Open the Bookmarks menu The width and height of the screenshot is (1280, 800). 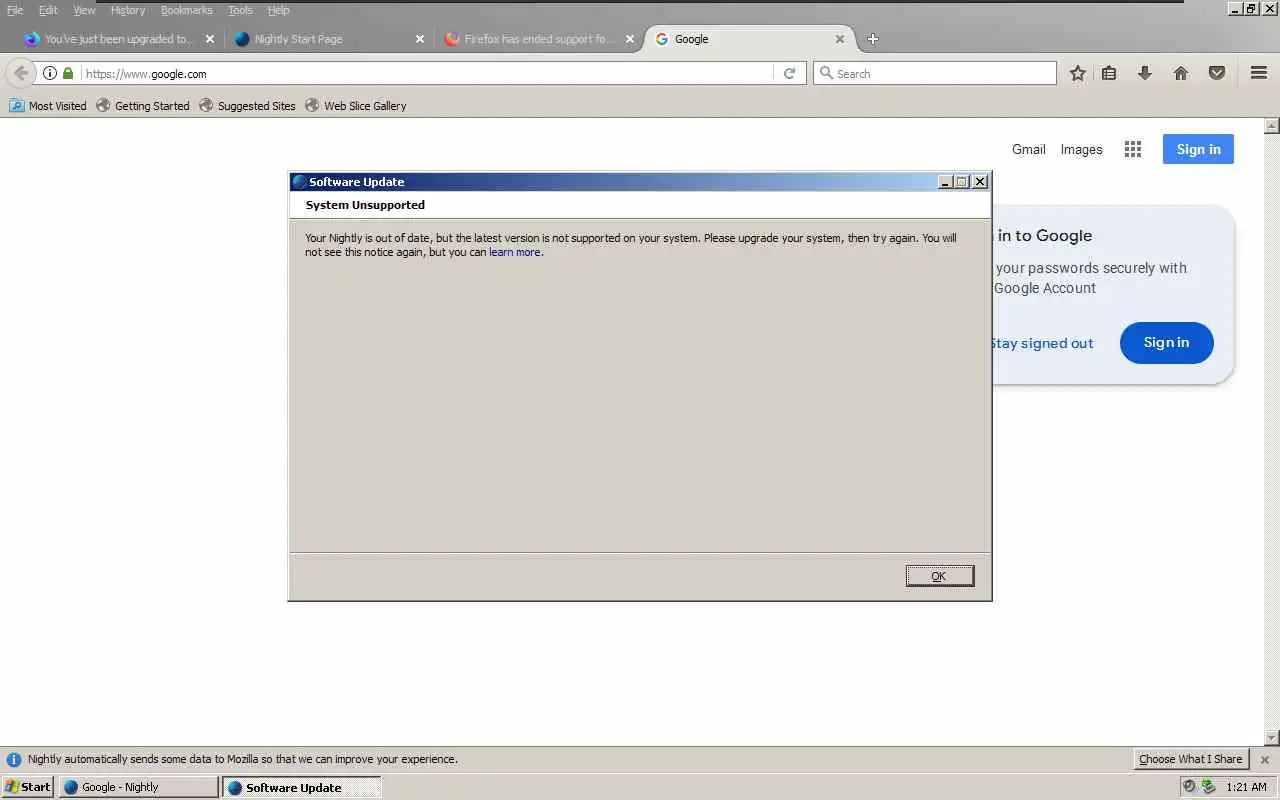tap(186, 10)
